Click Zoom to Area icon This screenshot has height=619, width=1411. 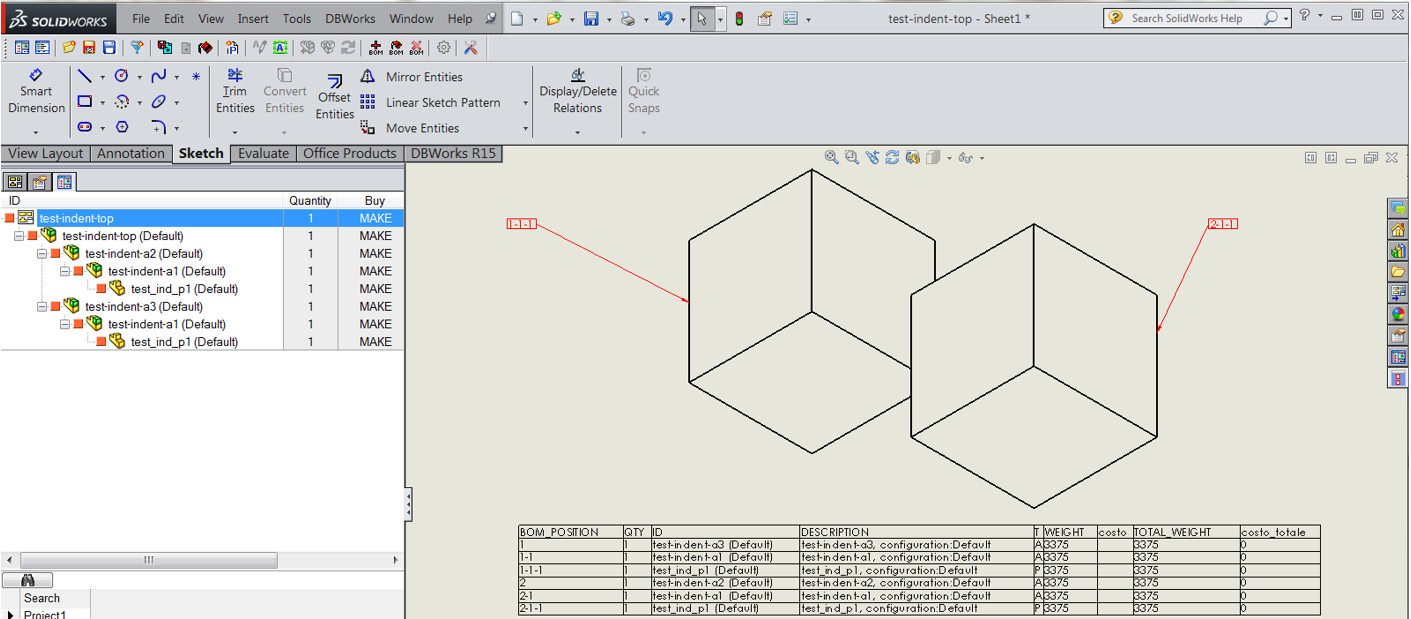pos(852,157)
